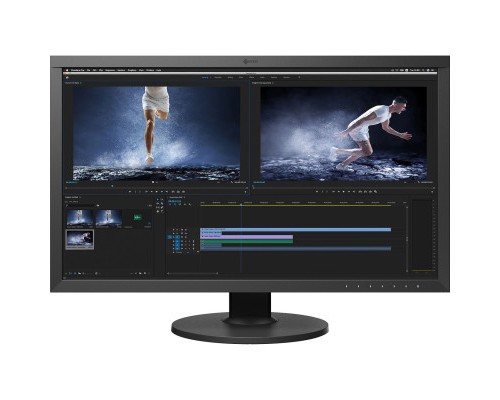This screenshot has width=500, height=400.
Task: Toggle Snap in the timeline
Action: click(175, 204)
